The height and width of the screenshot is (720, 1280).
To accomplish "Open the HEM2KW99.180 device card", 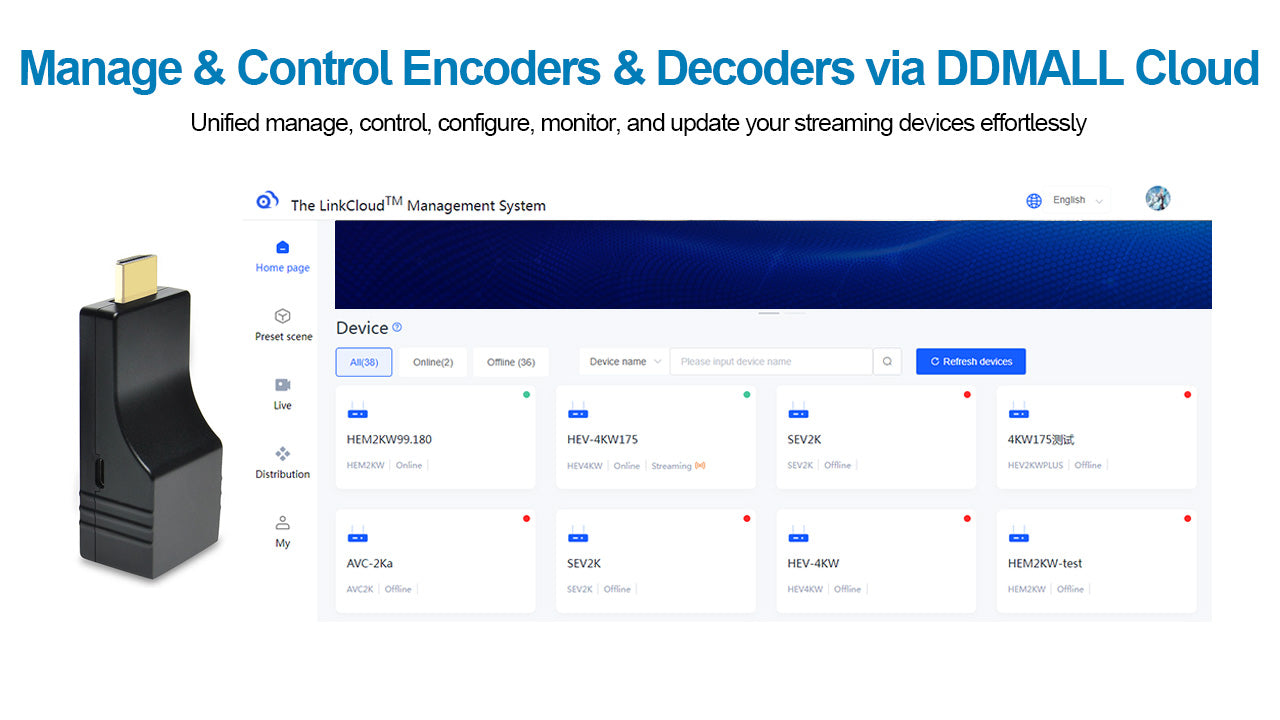I will click(435, 439).
